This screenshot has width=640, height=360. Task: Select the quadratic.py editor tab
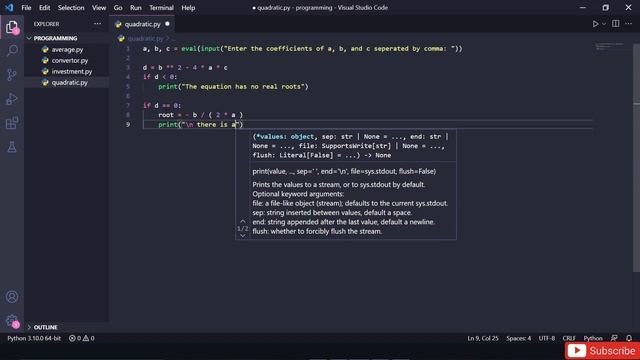coord(142,24)
